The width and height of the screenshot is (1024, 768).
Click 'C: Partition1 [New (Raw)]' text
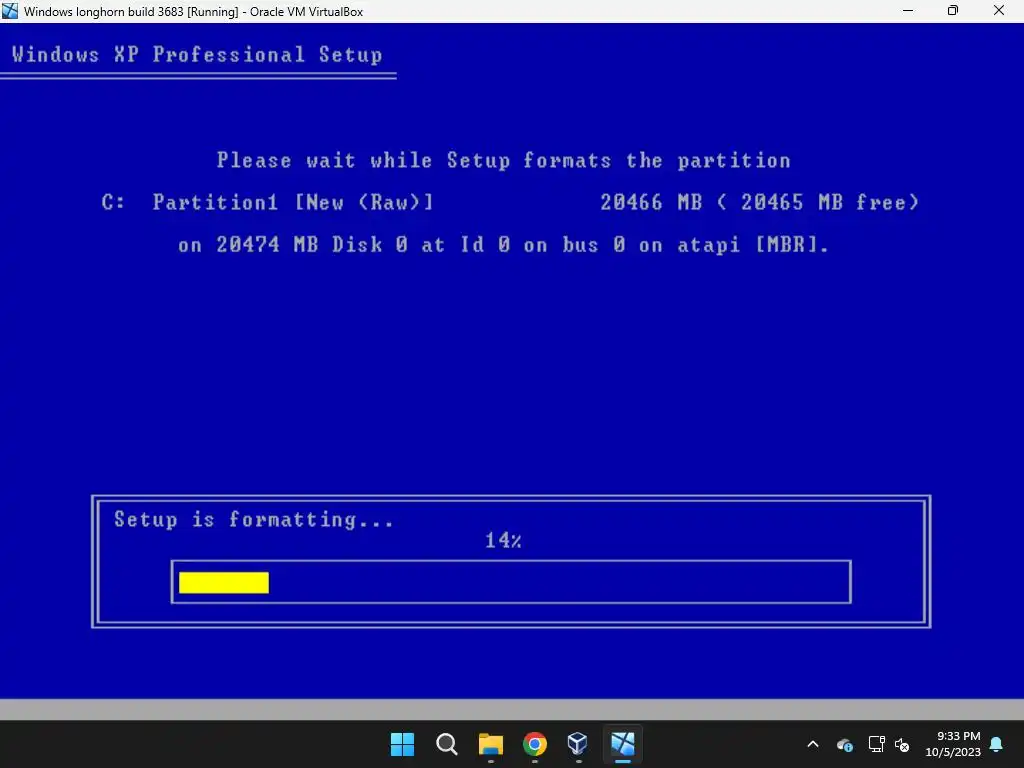[x=268, y=202]
